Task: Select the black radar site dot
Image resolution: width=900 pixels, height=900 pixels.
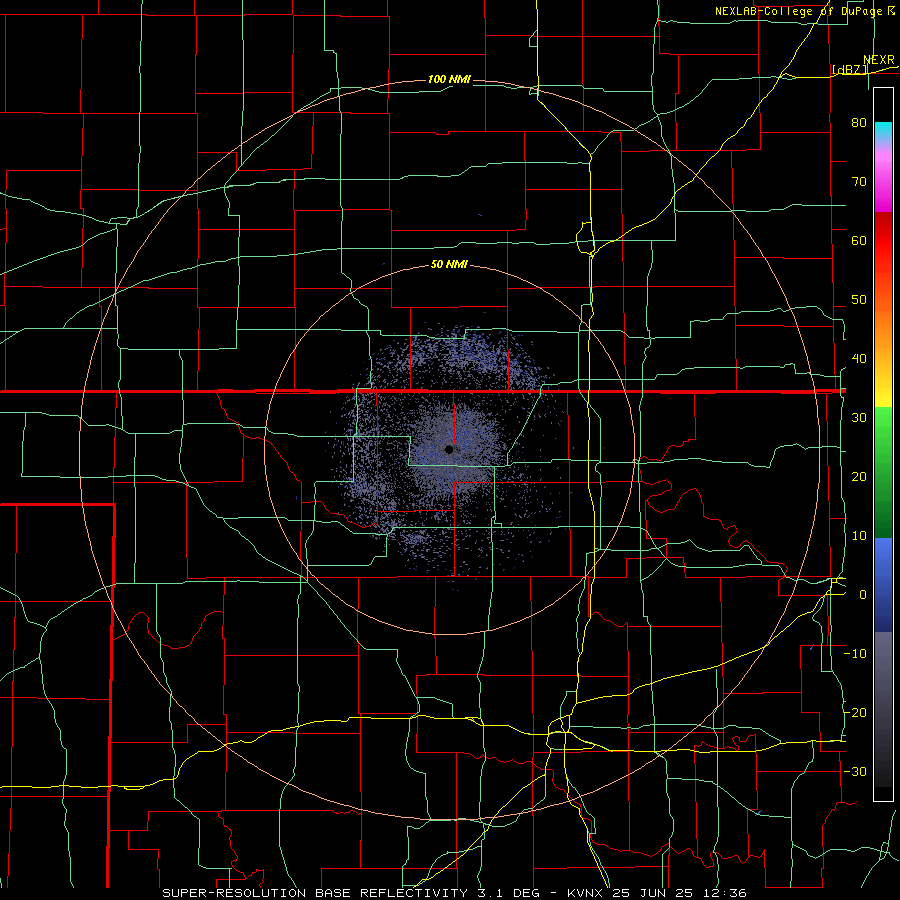Action: [449, 449]
